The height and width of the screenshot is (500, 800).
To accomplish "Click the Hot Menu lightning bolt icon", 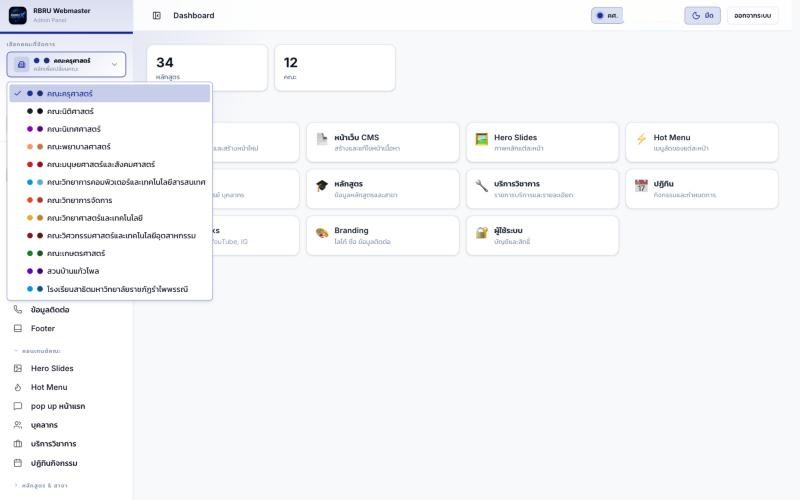I will click(x=641, y=139).
